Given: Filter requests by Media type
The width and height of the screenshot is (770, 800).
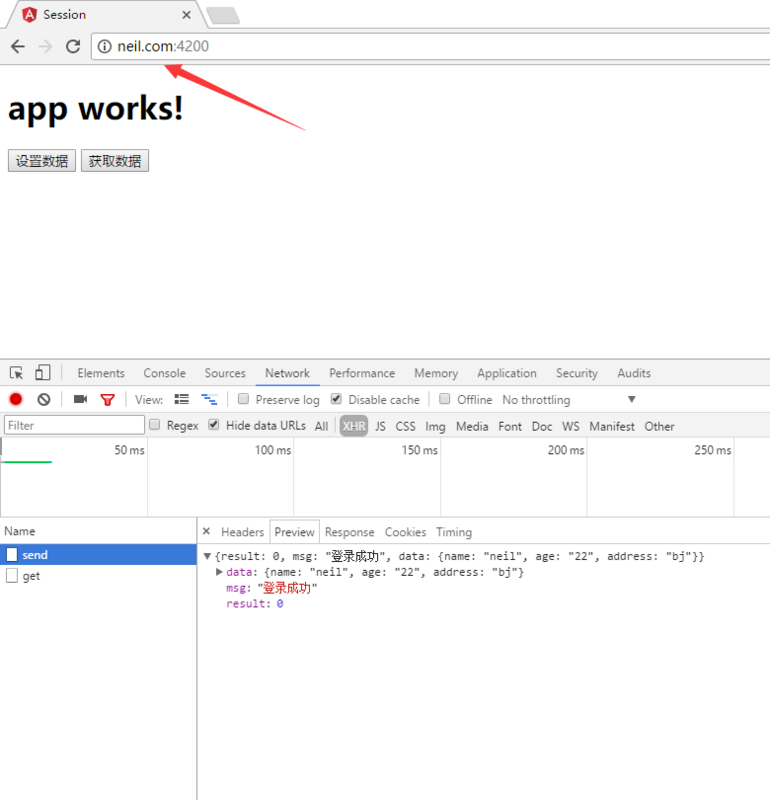Looking at the screenshot, I should point(472,426).
